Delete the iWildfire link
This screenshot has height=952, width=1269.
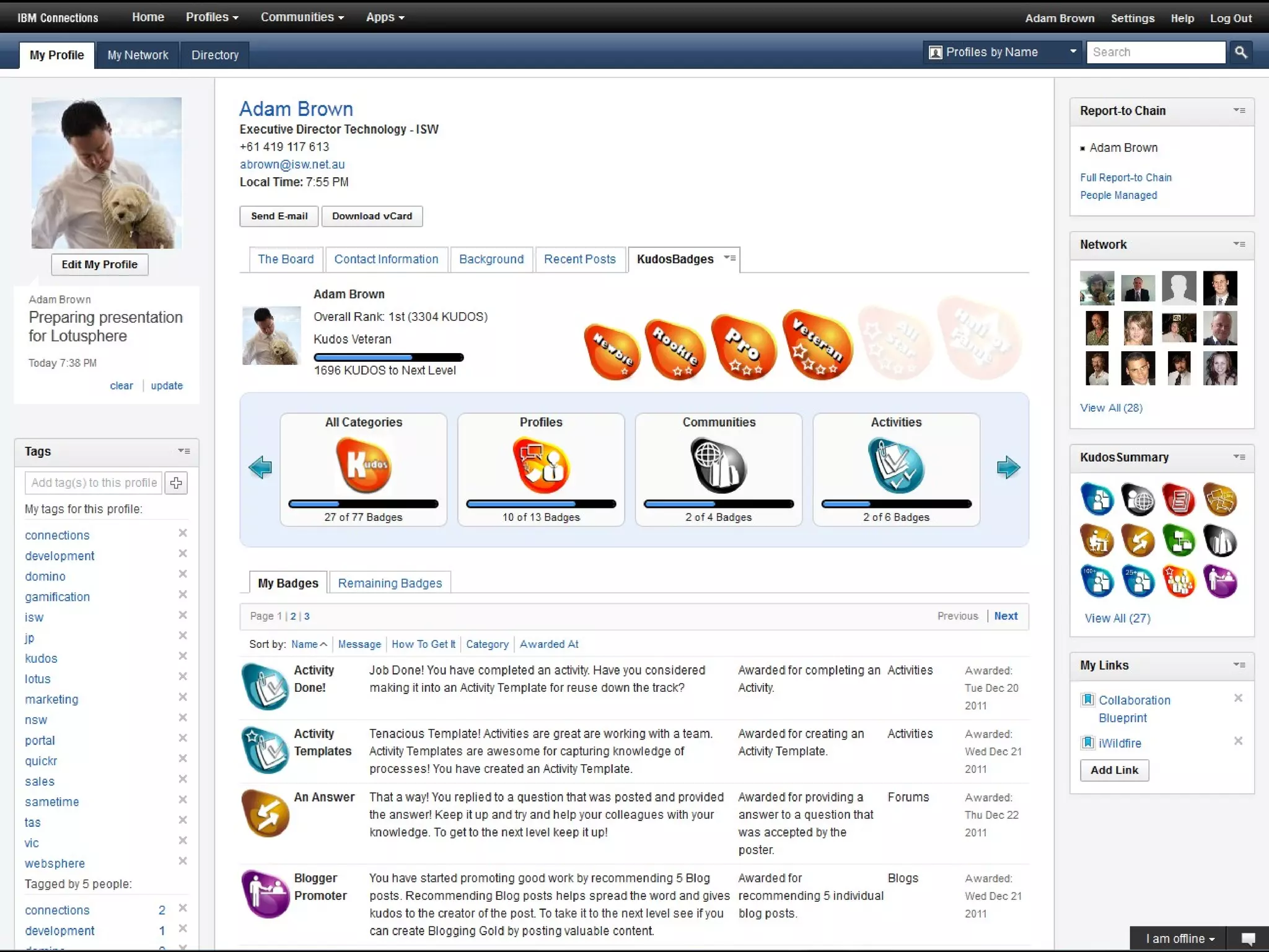(1238, 741)
